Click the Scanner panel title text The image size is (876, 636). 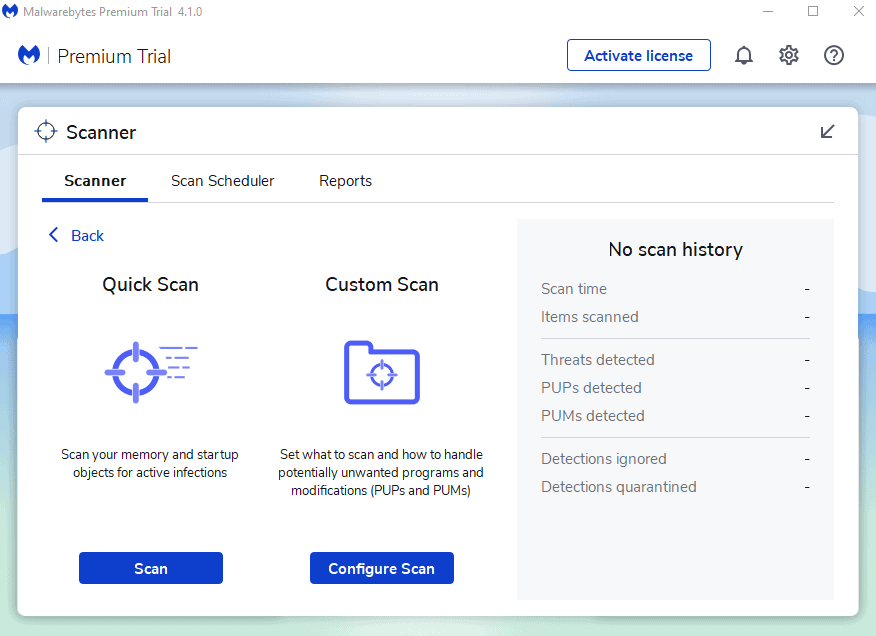(101, 132)
